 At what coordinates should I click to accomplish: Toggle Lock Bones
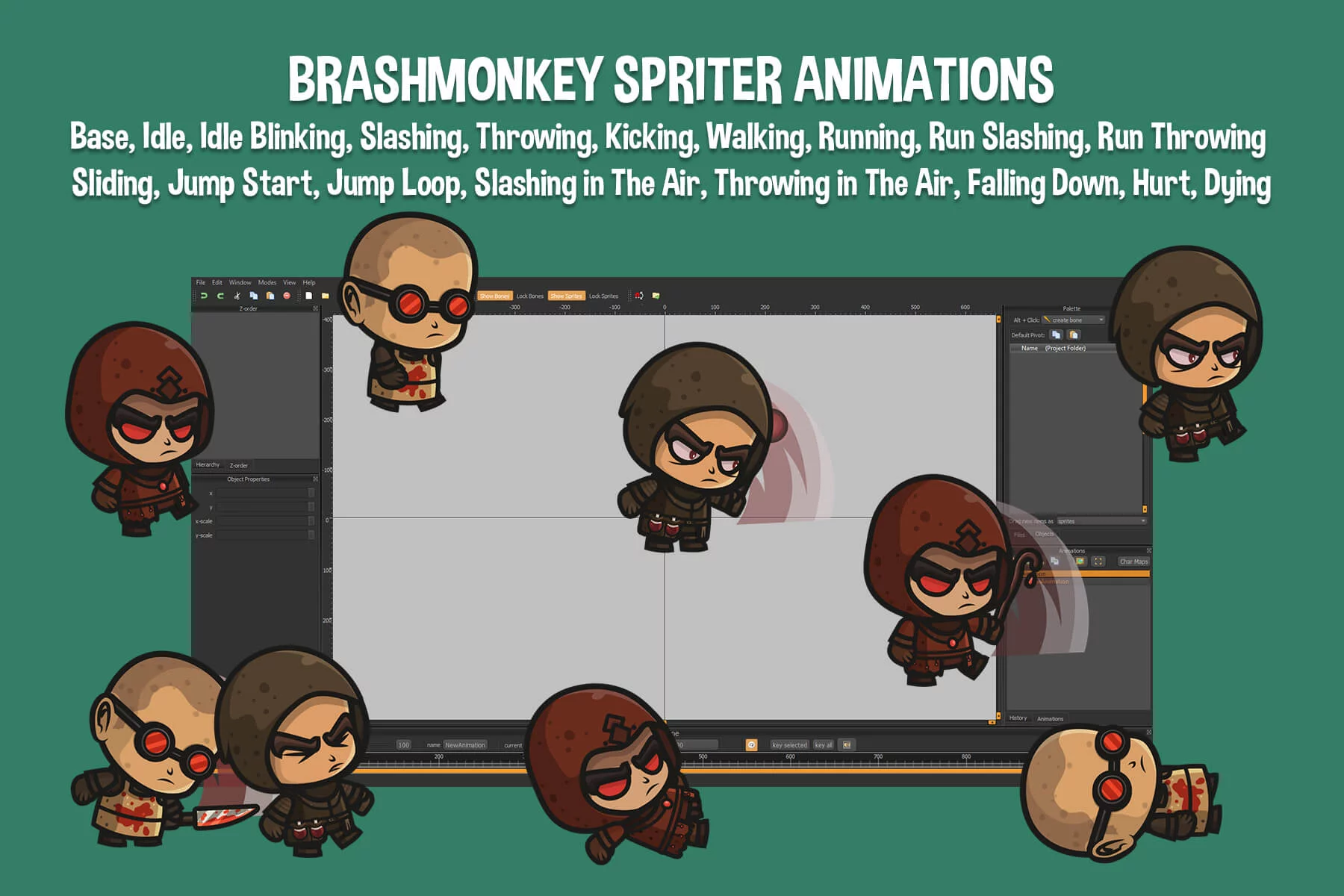(x=529, y=296)
